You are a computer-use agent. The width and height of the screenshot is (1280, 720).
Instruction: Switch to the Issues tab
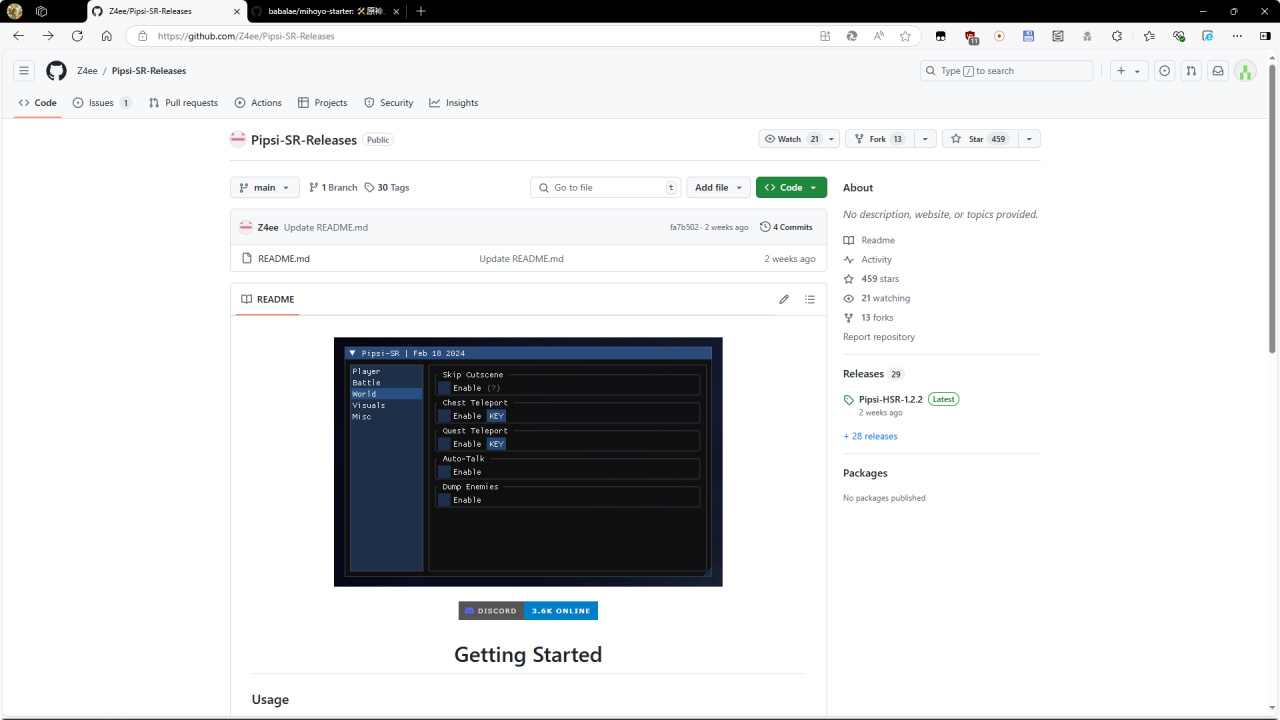102,103
